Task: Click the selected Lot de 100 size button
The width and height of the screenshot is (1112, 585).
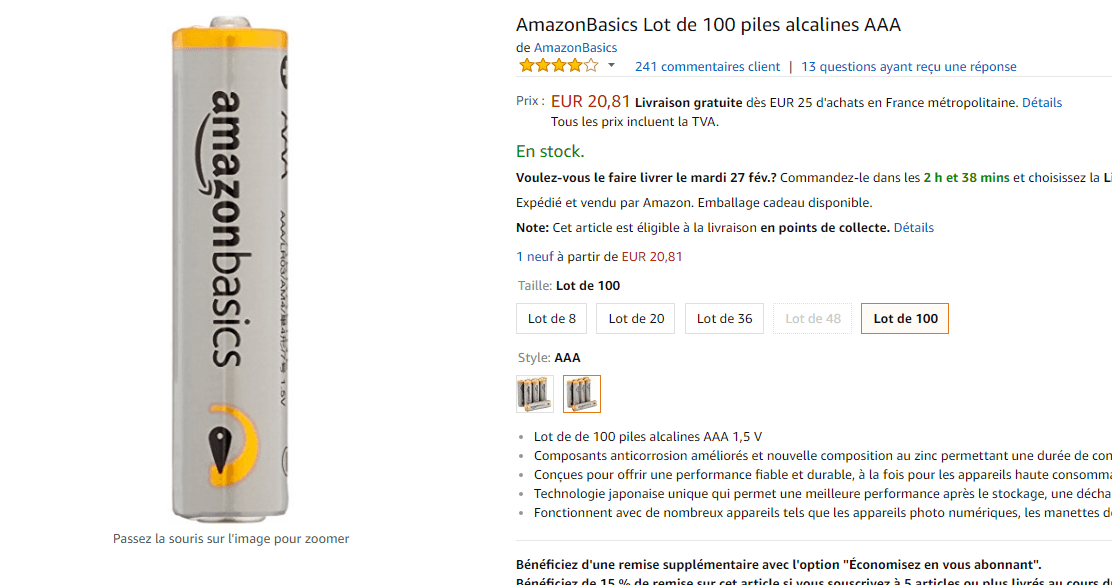Action: [904, 318]
